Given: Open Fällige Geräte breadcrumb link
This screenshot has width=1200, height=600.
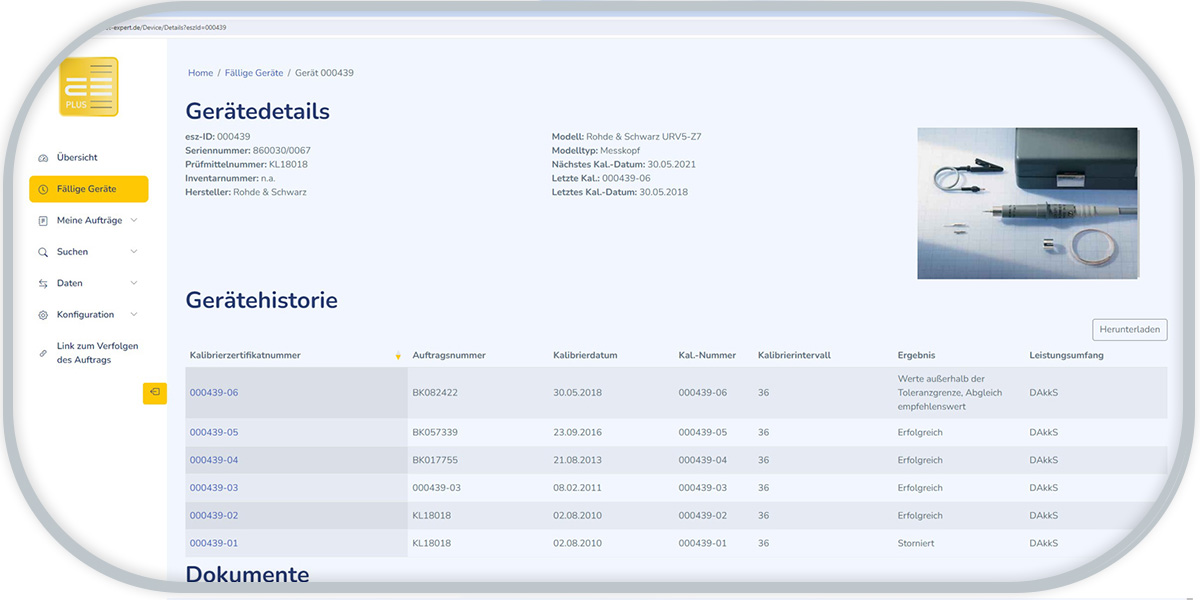Looking at the screenshot, I should point(253,73).
